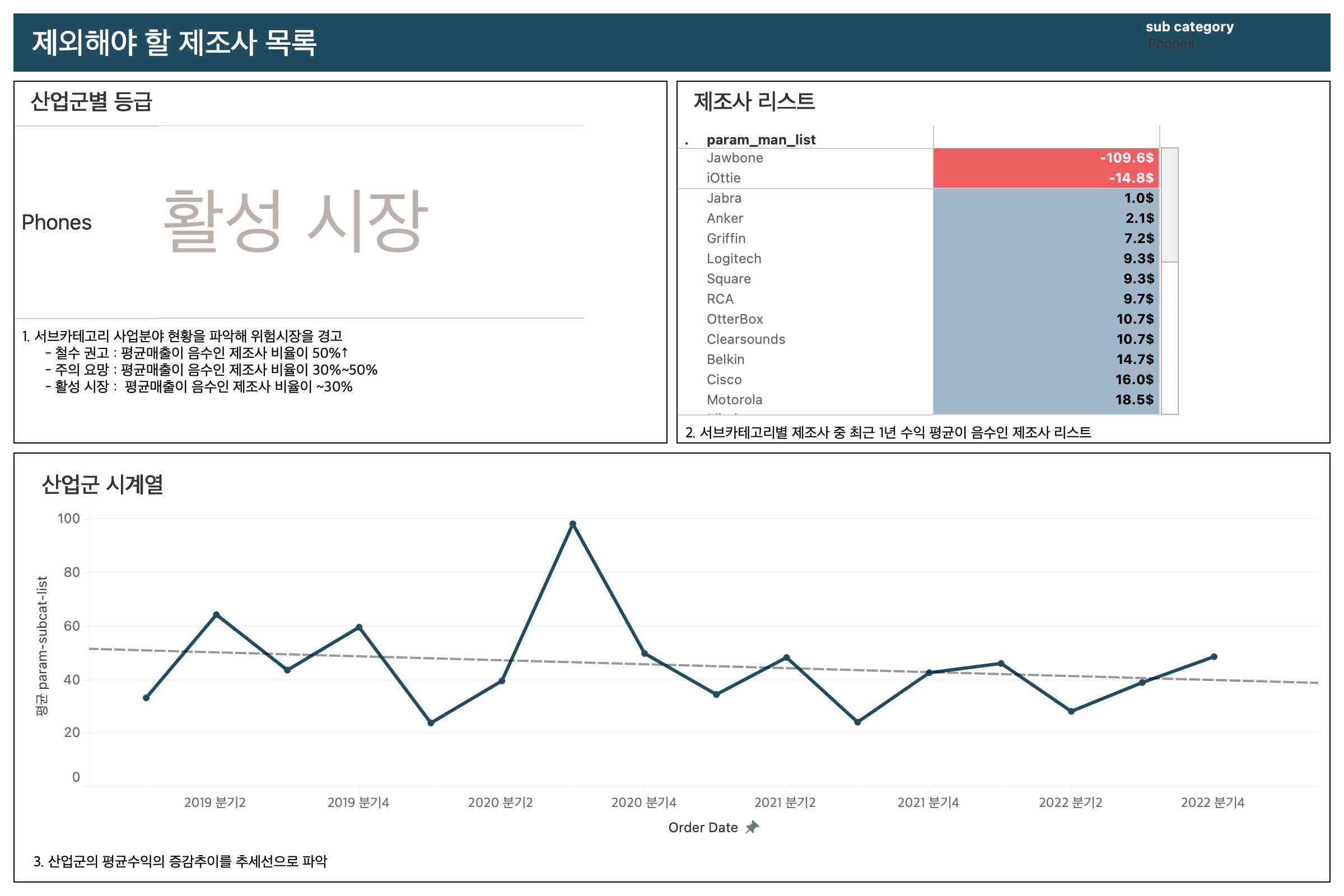Select the Jawbone row label
This screenshot has width=1344, height=896.
click(734, 158)
